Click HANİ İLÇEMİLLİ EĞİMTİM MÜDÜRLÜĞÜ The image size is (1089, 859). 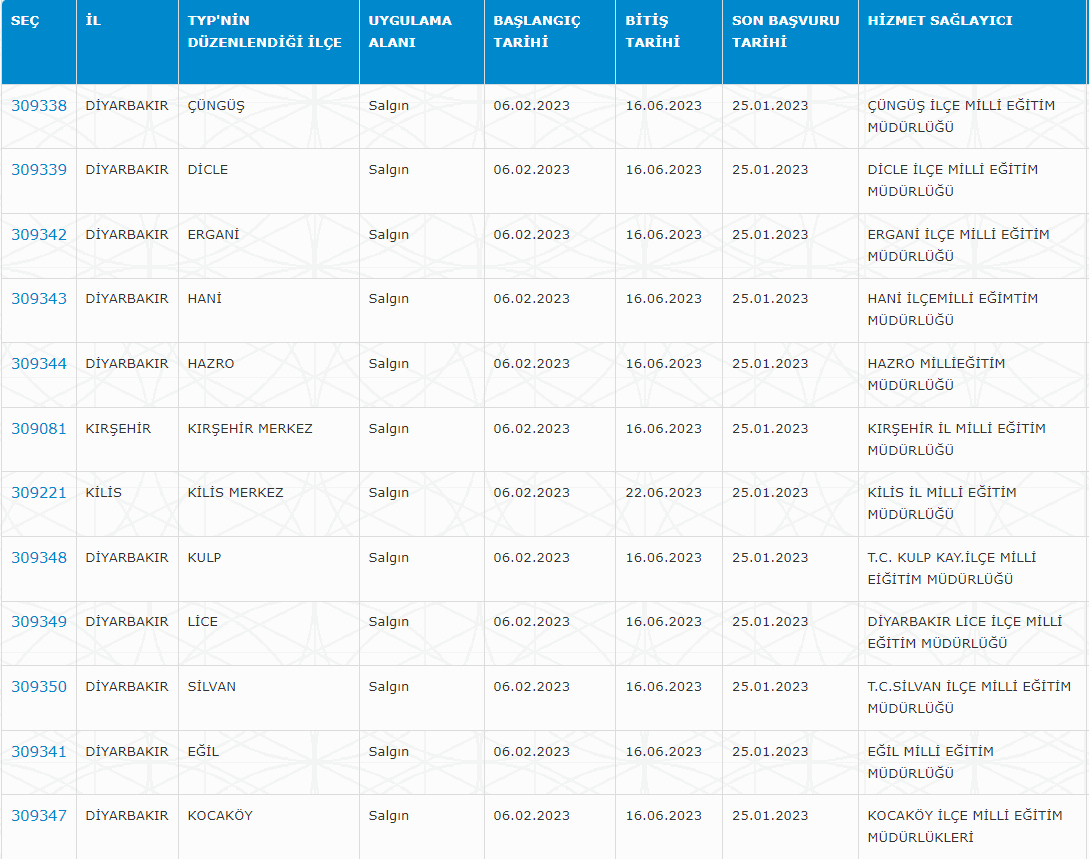click(x=952, y=310)
